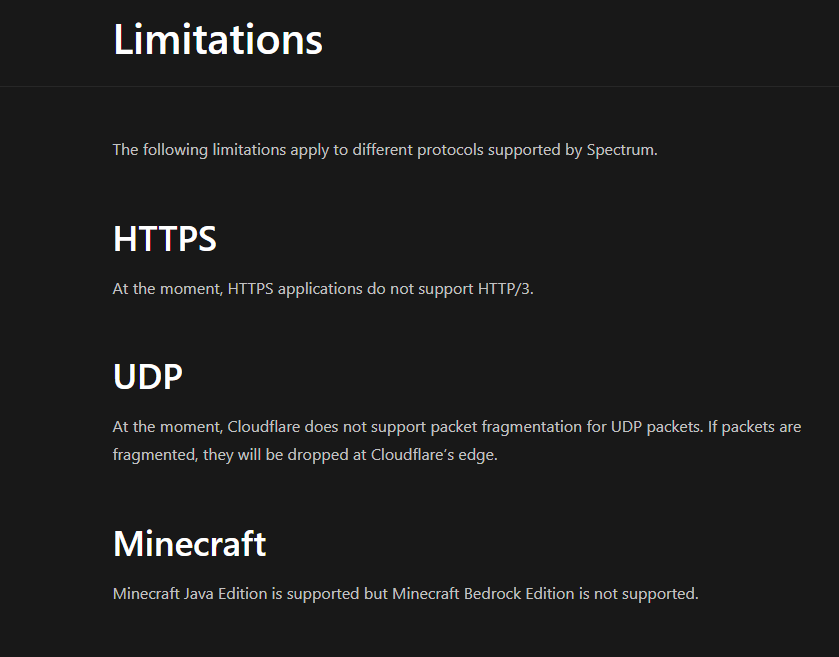Click the word fragmented in UDP paragraph
Image resolution: width=839 pixels, height=657 pixels.
pyautogui.click(x=155, y=455)
